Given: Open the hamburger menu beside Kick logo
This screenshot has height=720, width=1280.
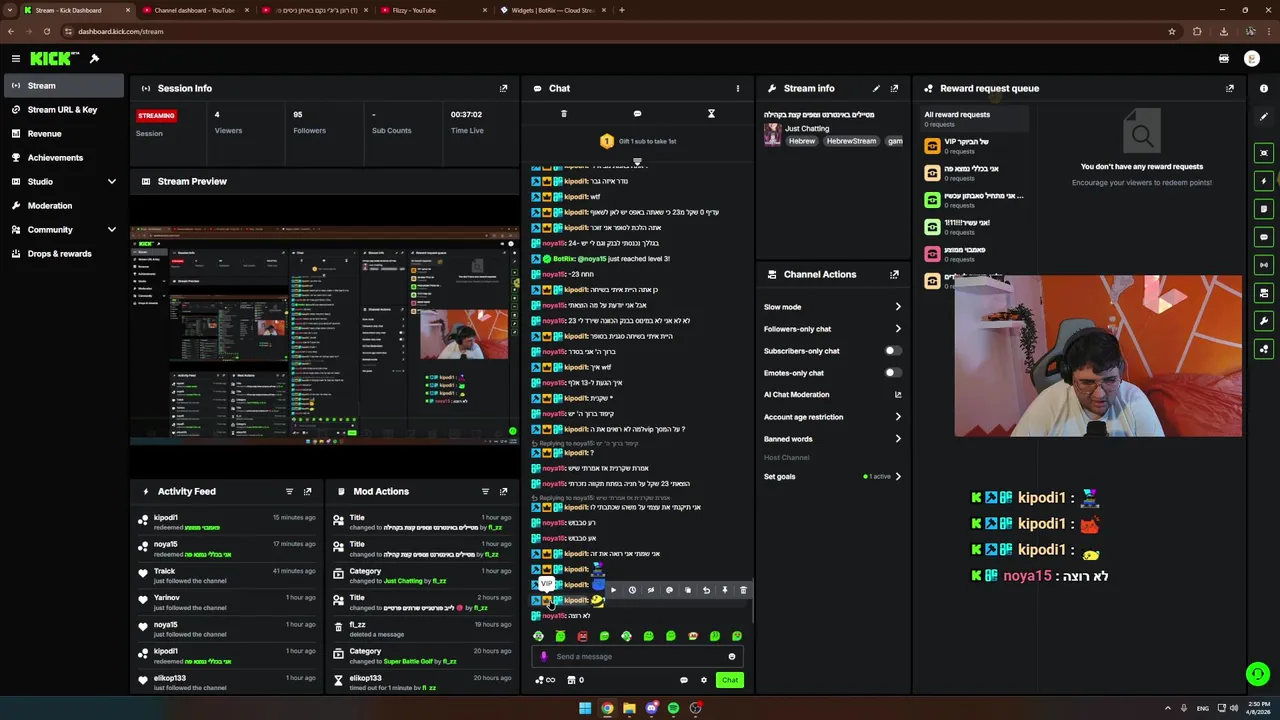Looking at the screenshot, I should point(16,59).
